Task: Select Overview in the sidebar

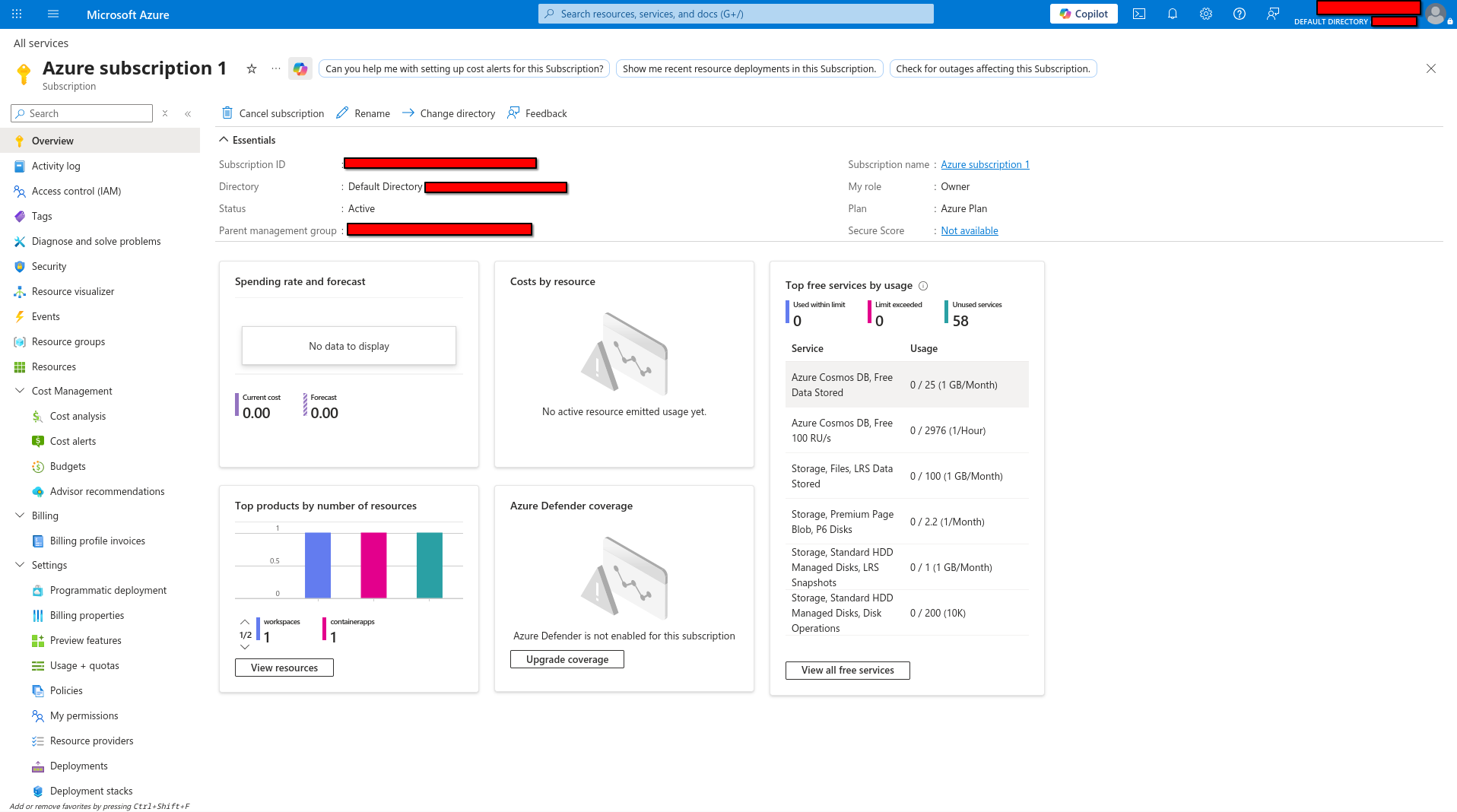Action: point(100,141)
